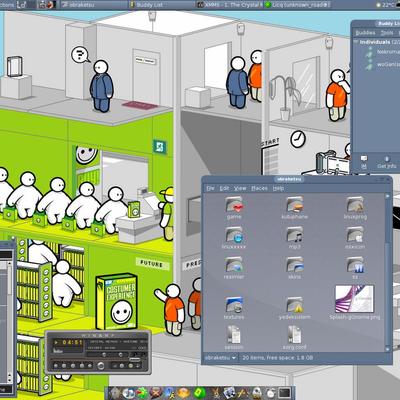The width and height of the screenshot is (400, 400).
Task: Click the XMMS previous track button
Action: coord(56,366)
